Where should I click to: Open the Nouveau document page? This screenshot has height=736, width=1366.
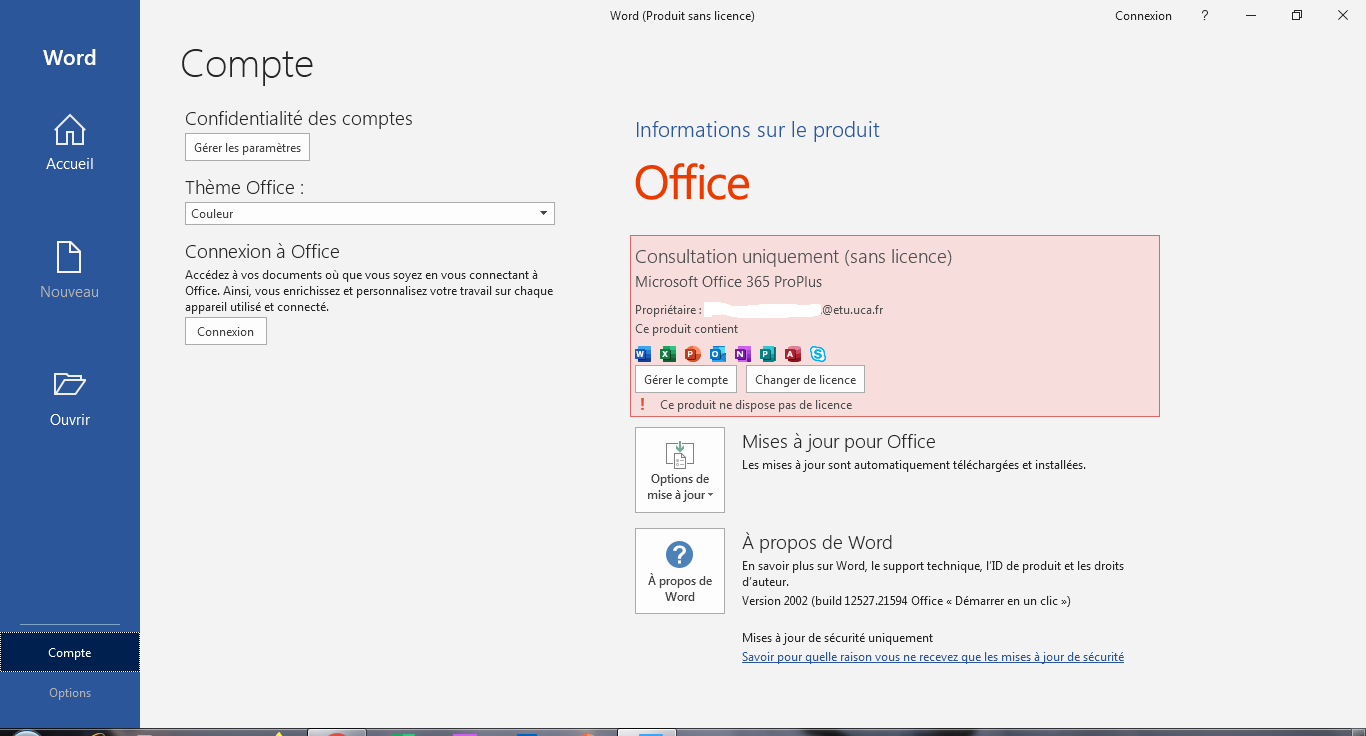70,271
